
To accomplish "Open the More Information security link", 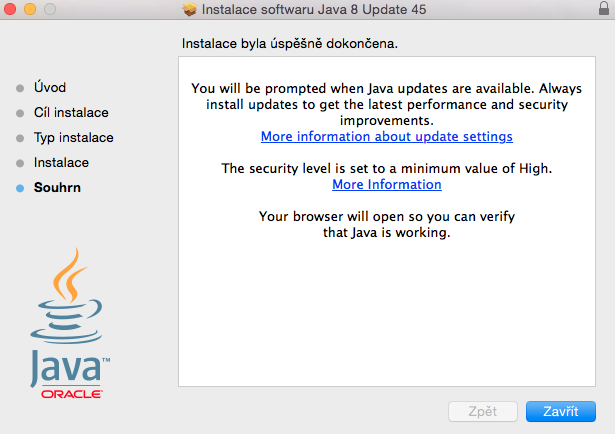I will pos(387,184).
